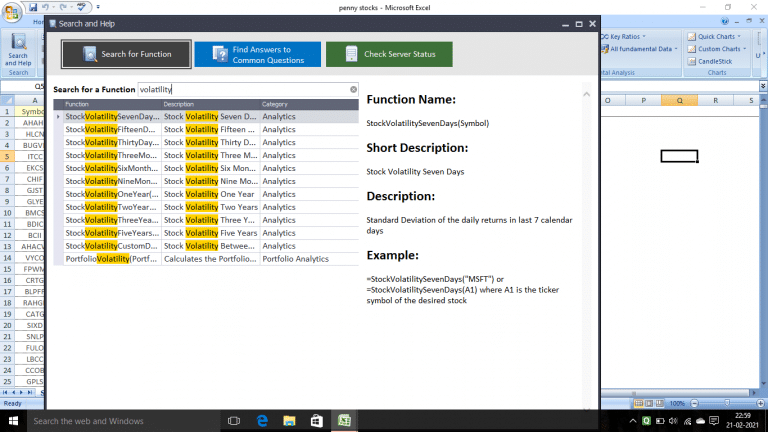Switch to Page Break Preview

(x=660, y=404)
